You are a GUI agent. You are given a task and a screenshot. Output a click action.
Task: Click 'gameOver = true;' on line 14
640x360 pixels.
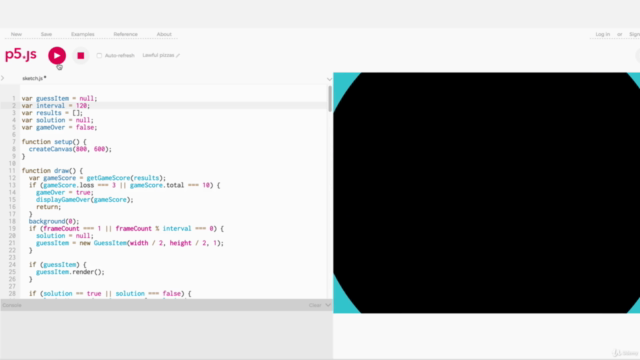(x=64, y=192)
